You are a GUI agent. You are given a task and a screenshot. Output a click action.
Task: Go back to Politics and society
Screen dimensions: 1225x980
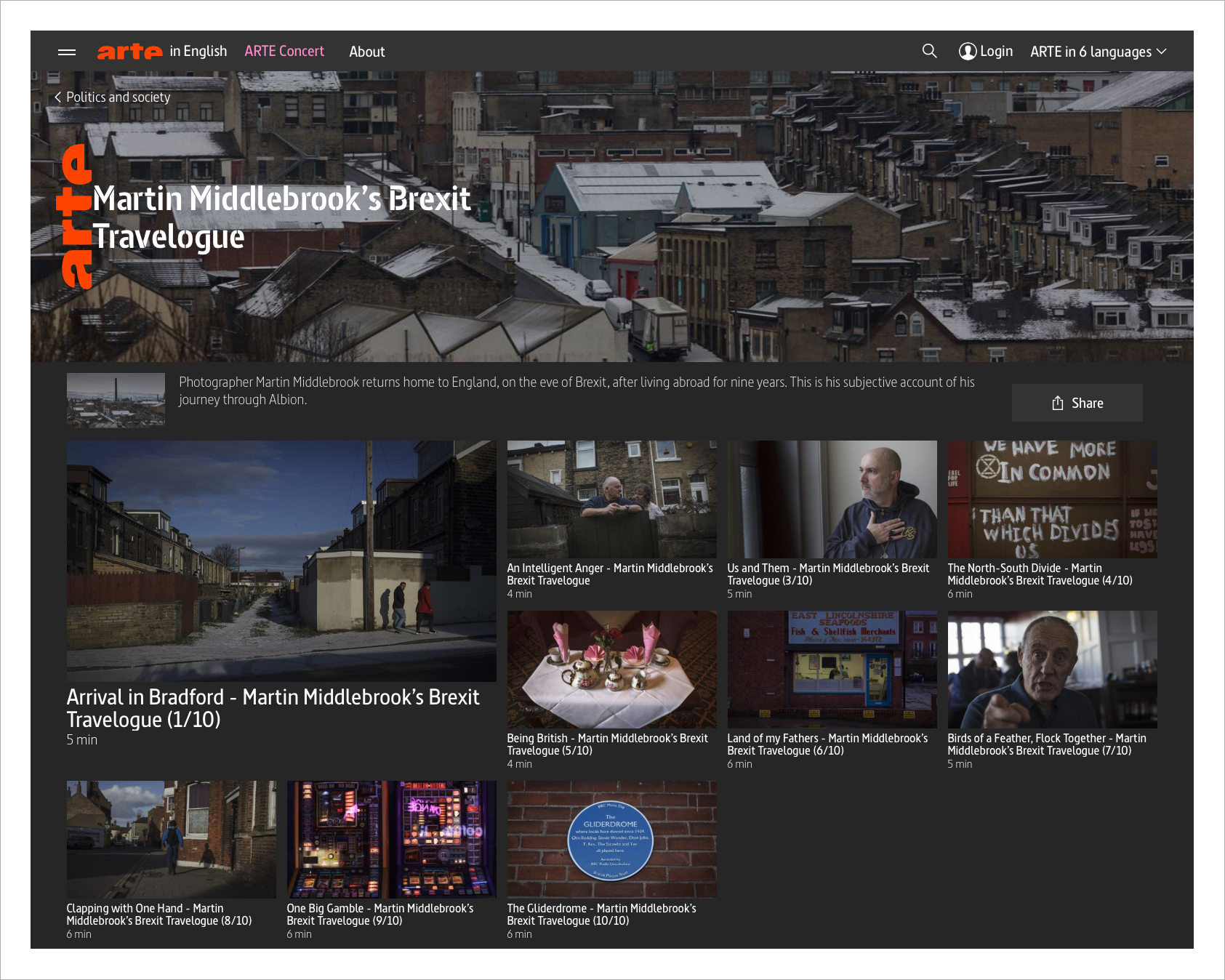click(x=113, y=97)
